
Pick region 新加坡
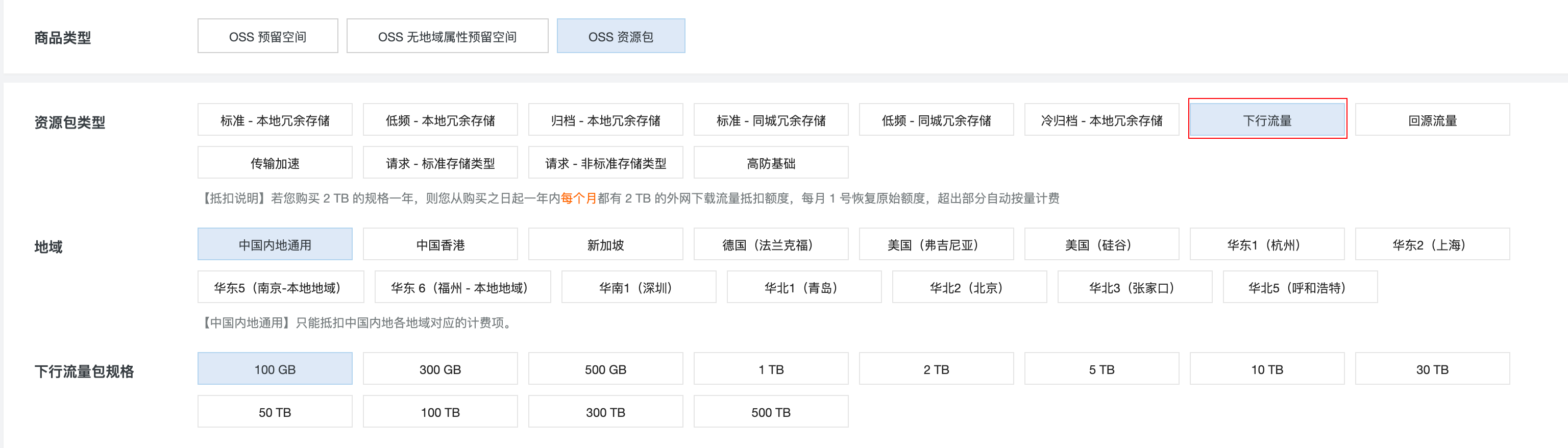point(606,244)
